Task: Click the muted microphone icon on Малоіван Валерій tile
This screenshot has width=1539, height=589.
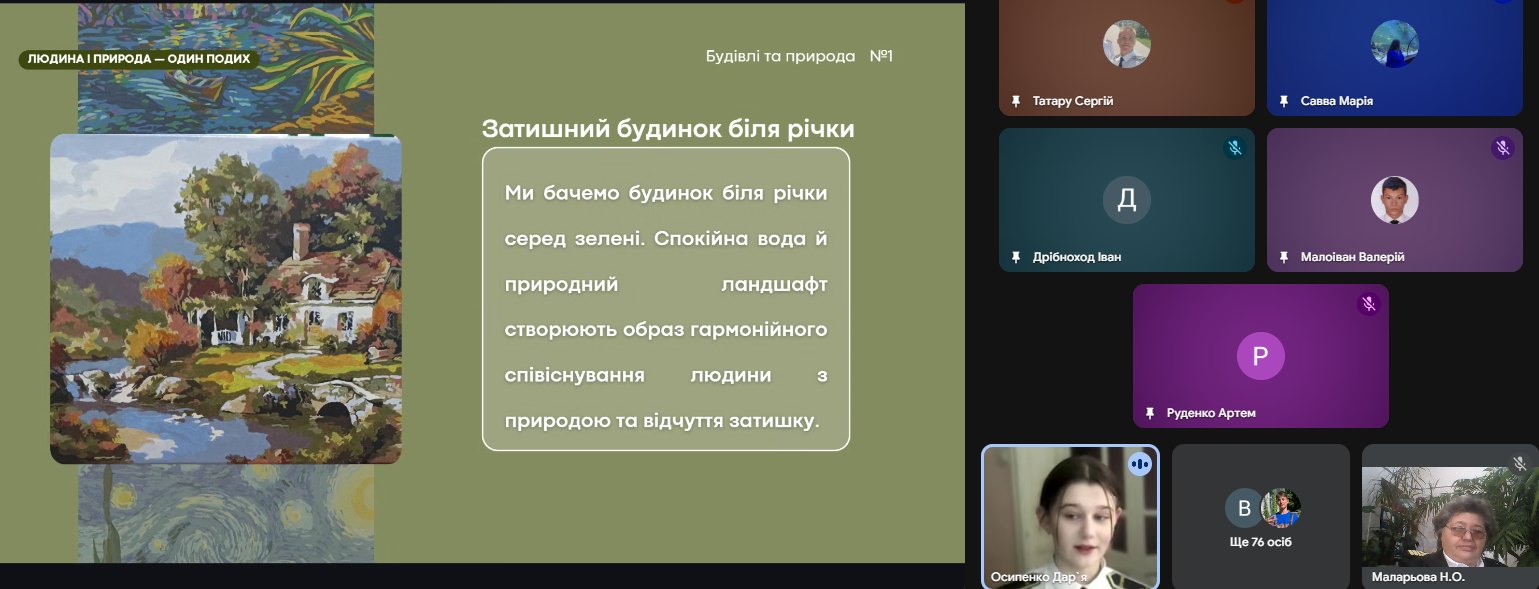Action: click(1502, 148)
